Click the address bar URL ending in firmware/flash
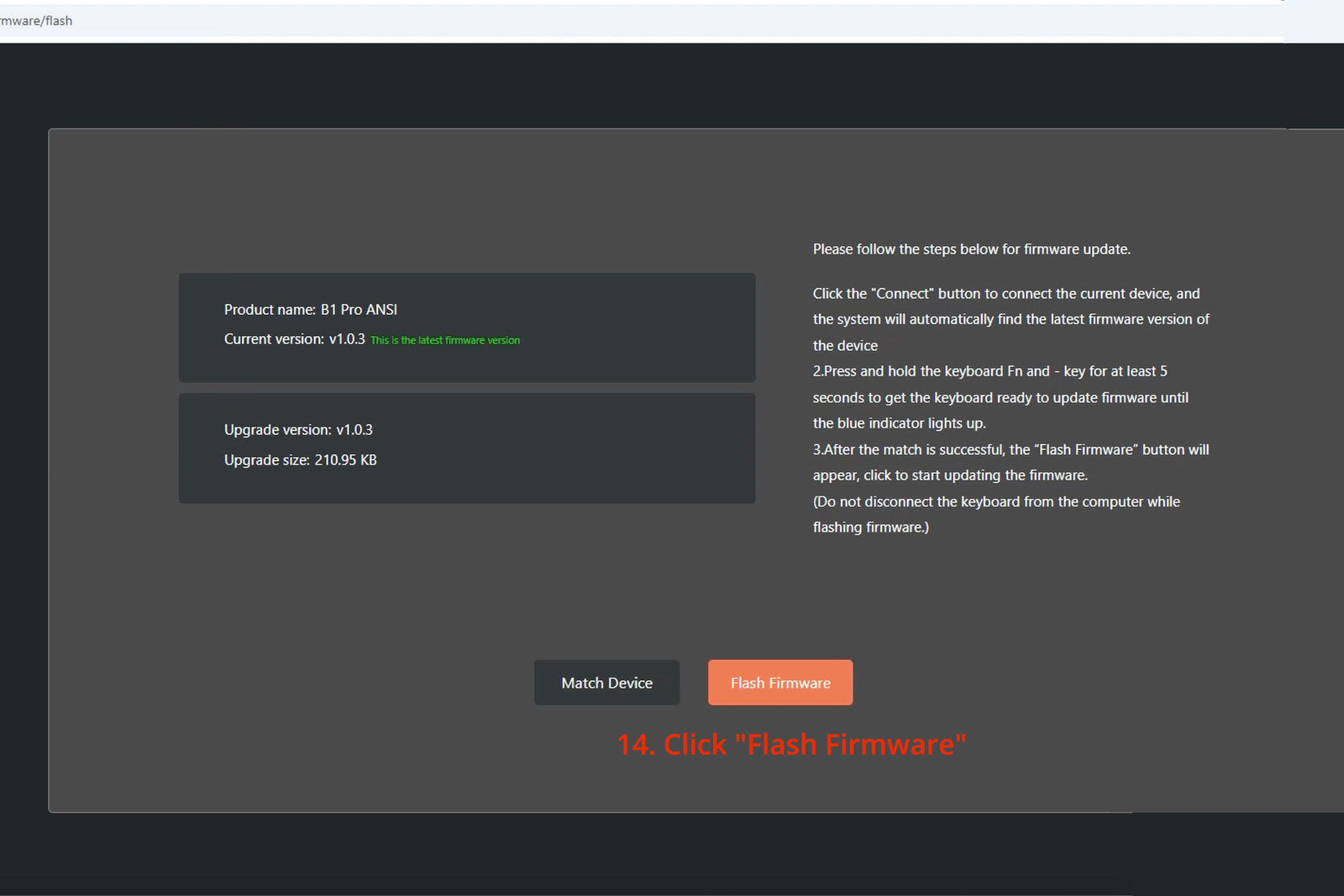This screenshot has width=1344, height=896. [36, 21]
